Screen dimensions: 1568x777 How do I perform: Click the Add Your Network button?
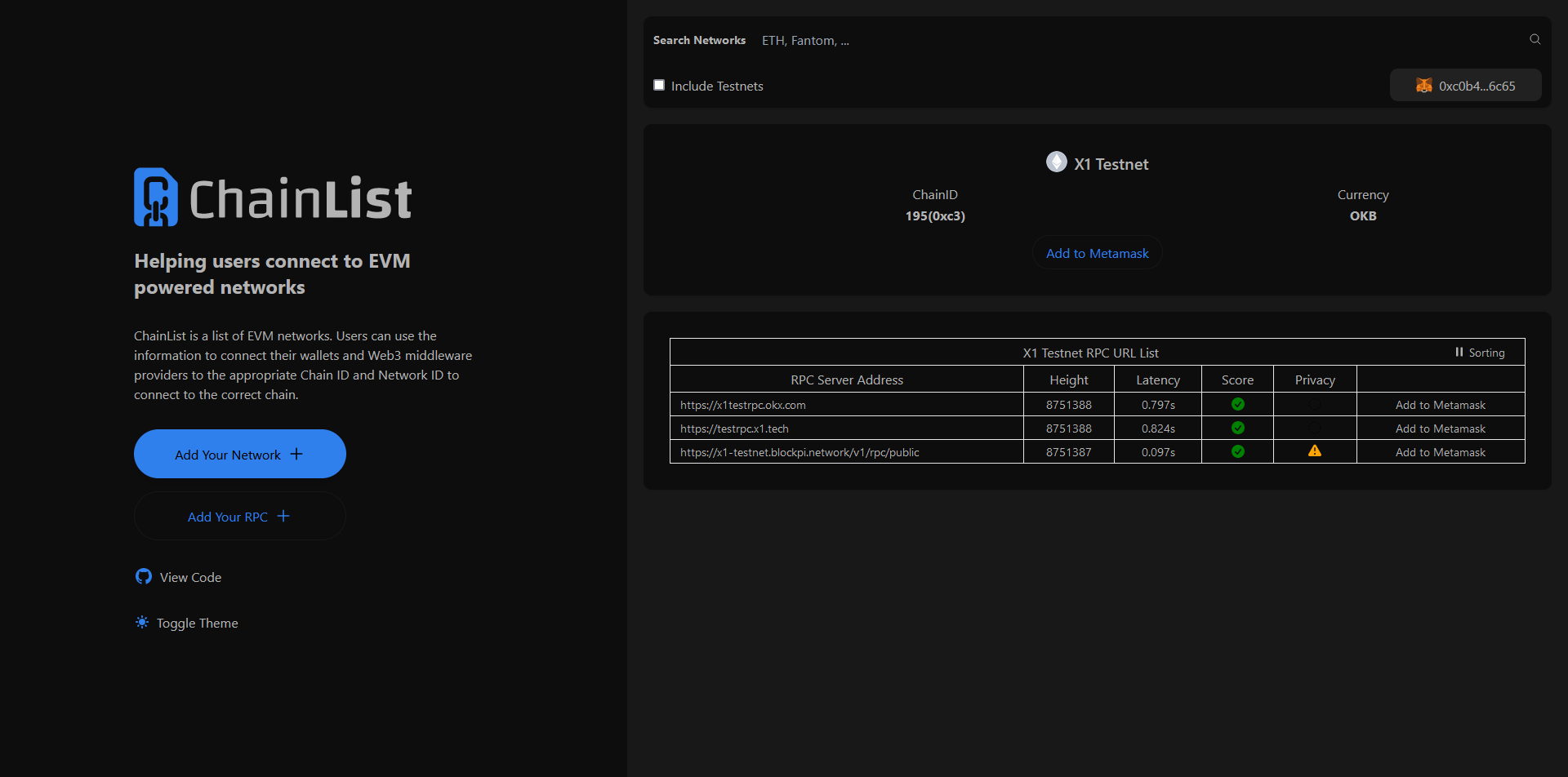(x=239, y=454)
